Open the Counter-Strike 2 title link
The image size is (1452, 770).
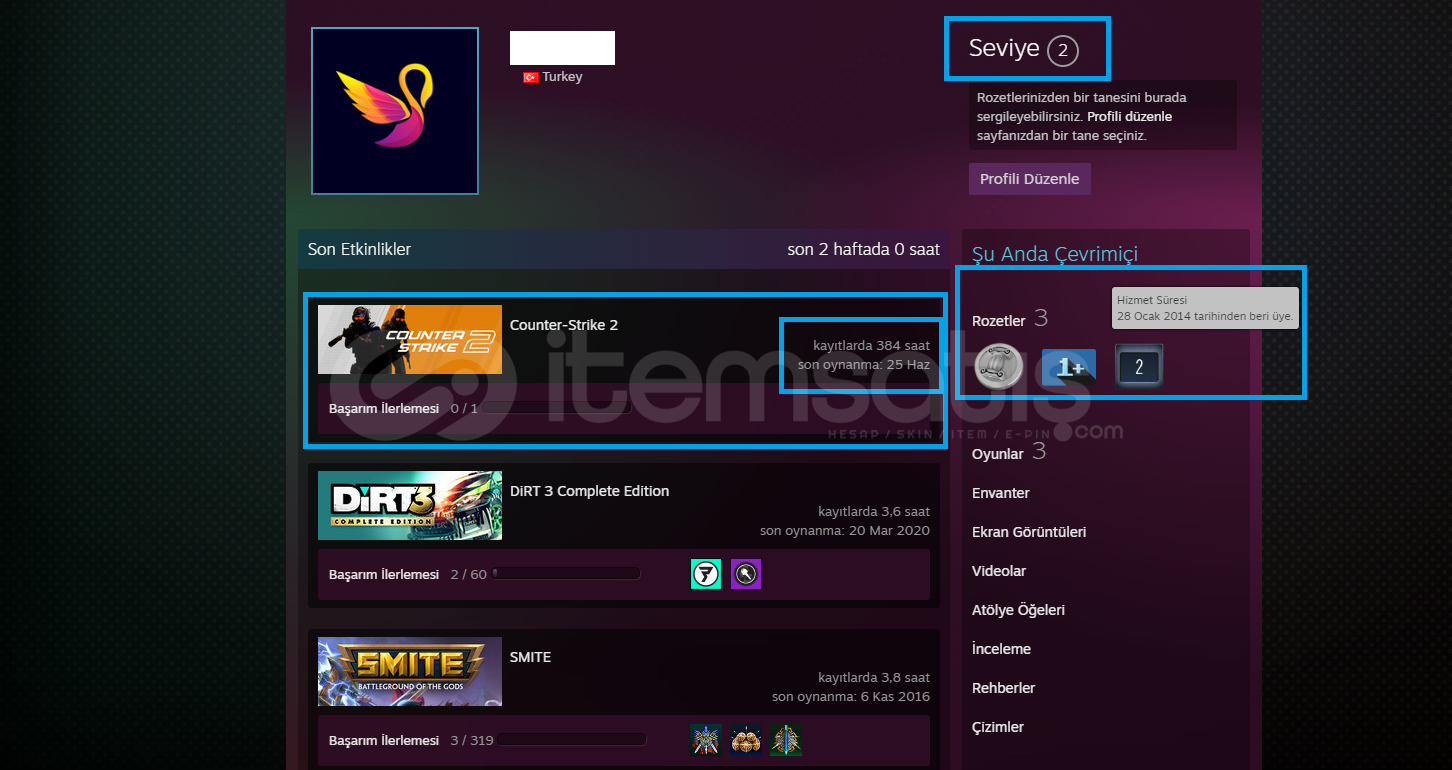[564, 325]
